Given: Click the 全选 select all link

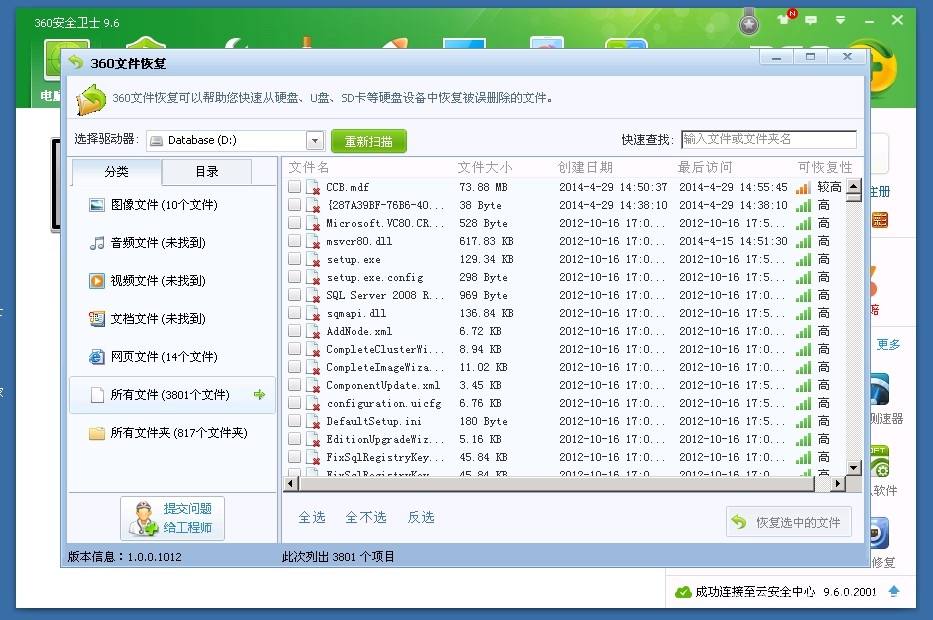Looking at the screenshot, I should point(312,517).
